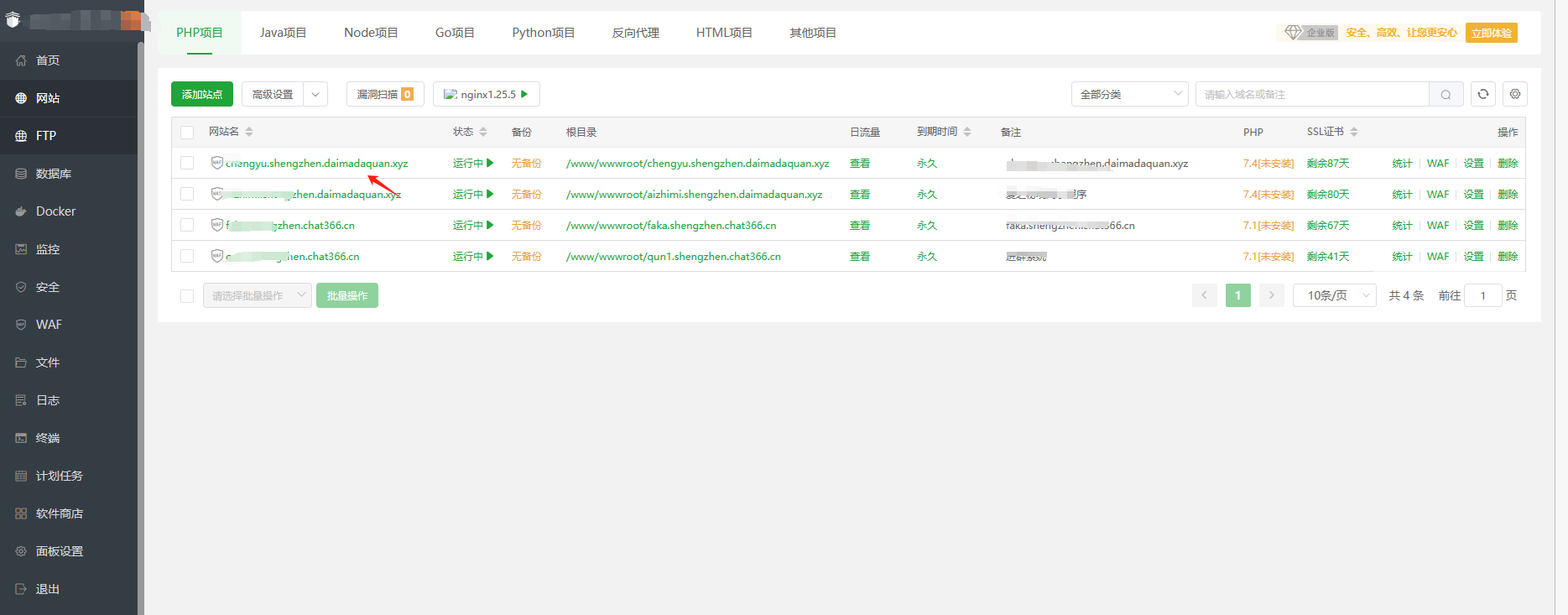Click WAF link in aizhimi.shengzhen row
Image resolution: width=1568 pixels, height=615 pixels.
pos(1438,194)
